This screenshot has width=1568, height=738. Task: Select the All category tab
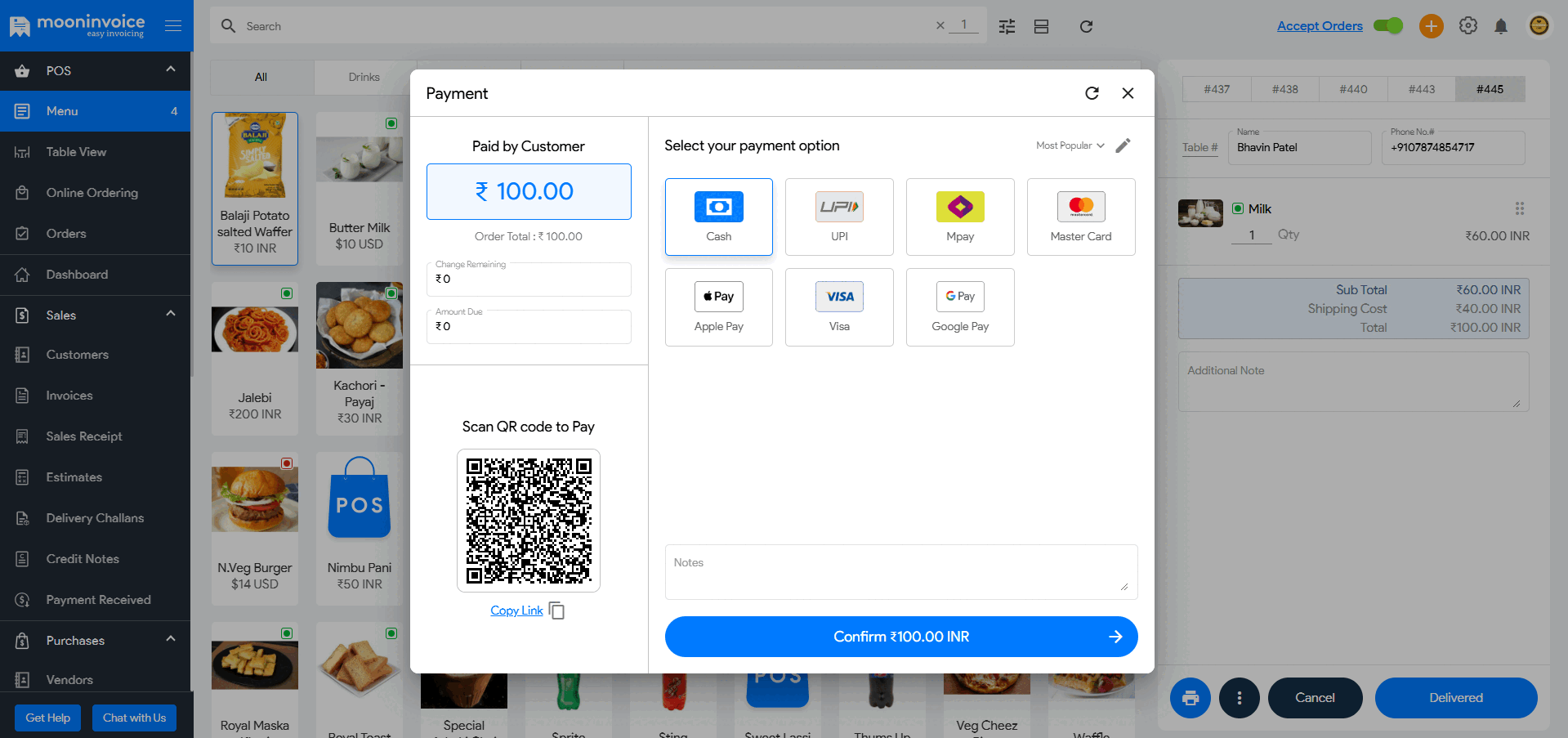point(261,77)
